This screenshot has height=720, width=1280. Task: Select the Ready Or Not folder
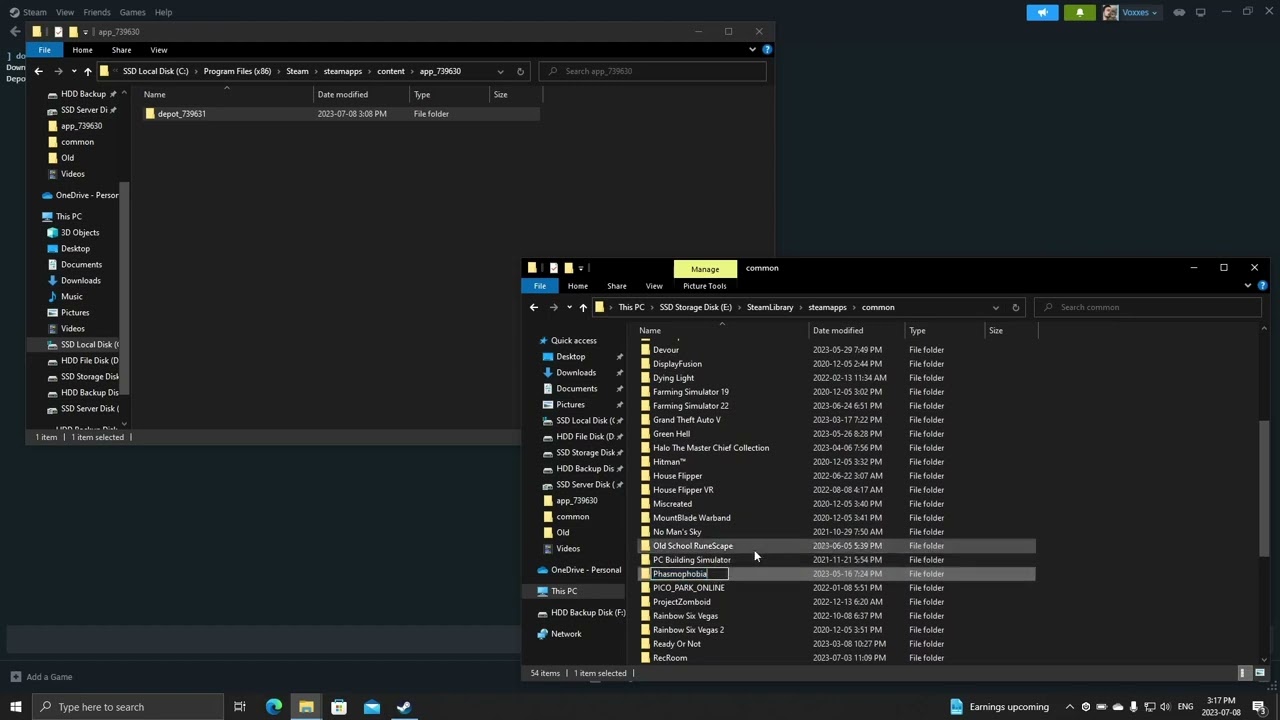(677, 644)
